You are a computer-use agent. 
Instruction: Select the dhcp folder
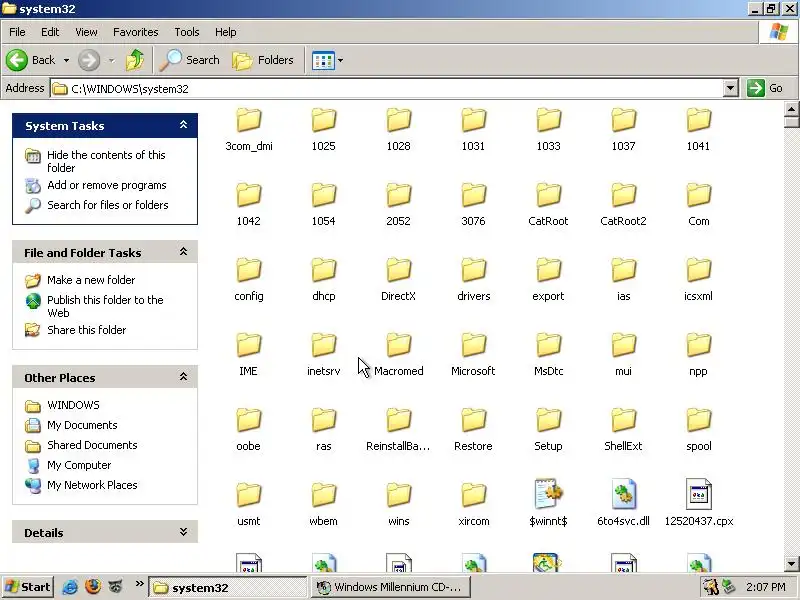tap(323, 280)
